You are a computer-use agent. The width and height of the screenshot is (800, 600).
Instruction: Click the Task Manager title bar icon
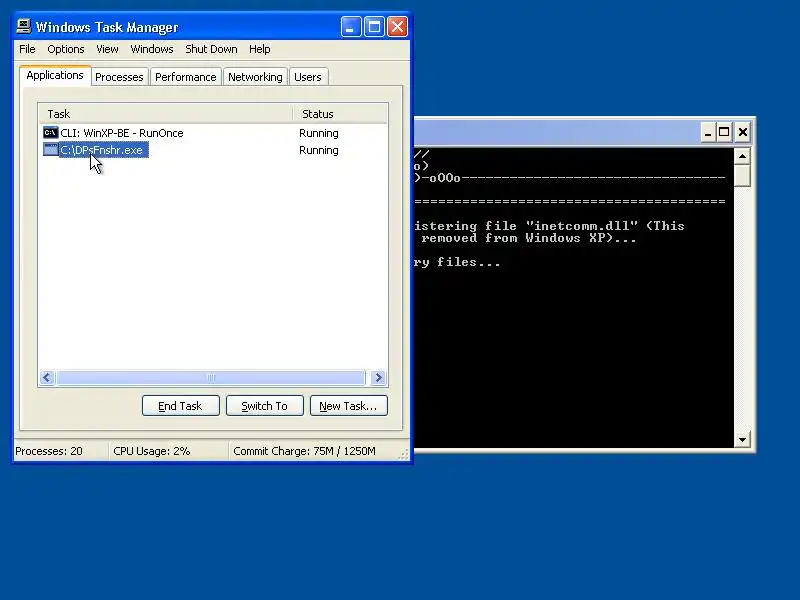point(23,27)
